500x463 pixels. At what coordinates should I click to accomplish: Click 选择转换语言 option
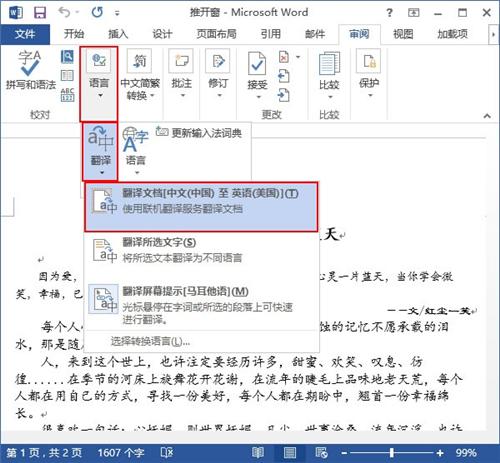point(150,341)
